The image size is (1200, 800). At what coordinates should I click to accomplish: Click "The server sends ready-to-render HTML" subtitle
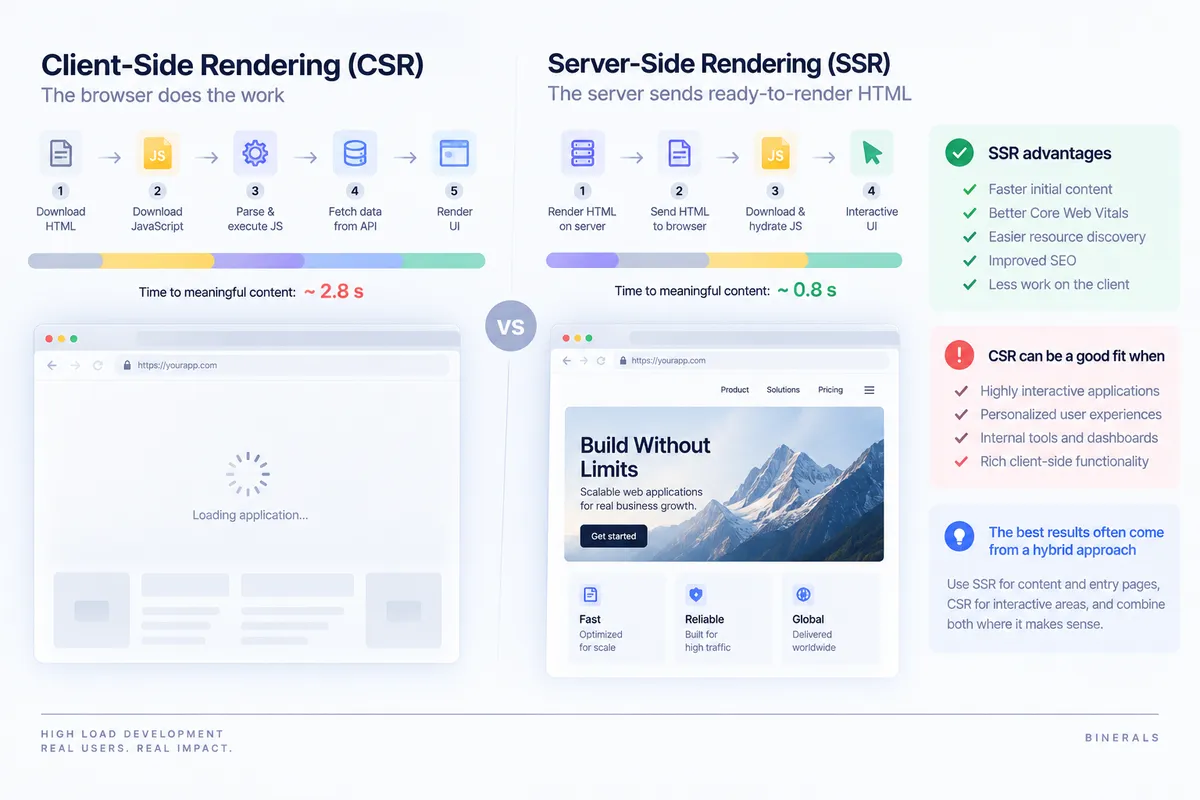coord(730,95)
